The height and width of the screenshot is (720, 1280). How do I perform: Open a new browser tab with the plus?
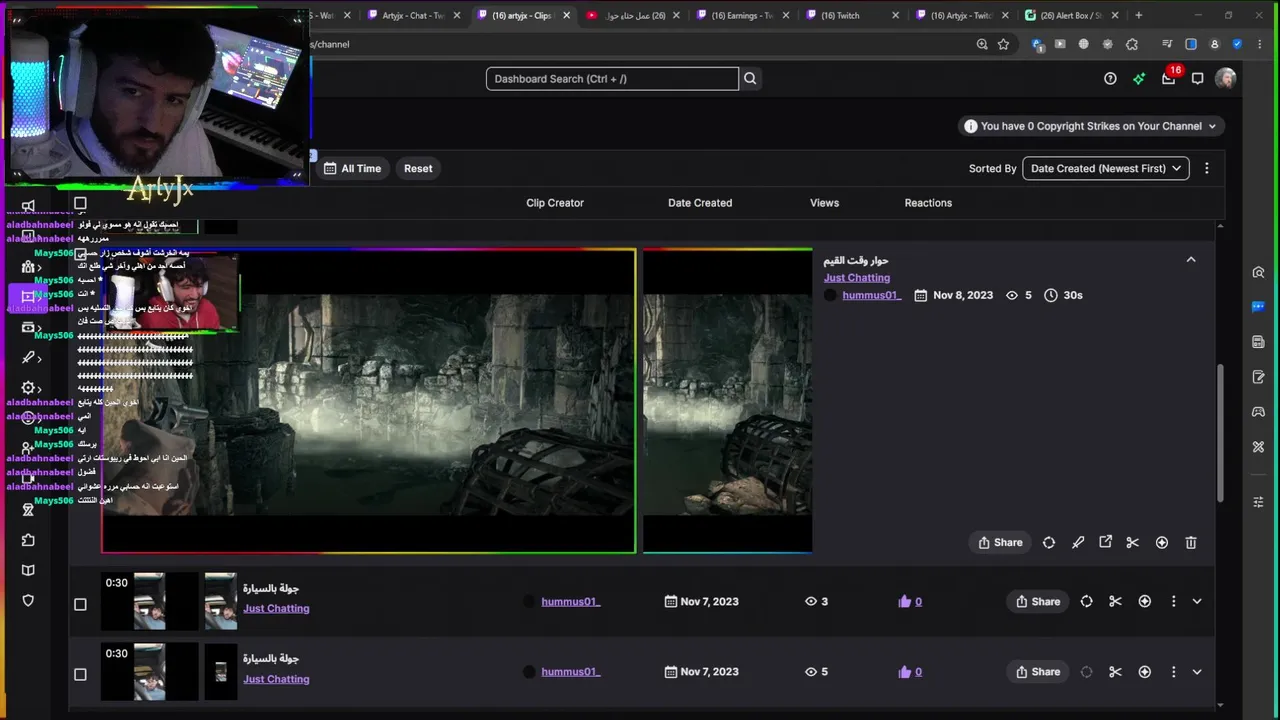(x=1138, y=15)
